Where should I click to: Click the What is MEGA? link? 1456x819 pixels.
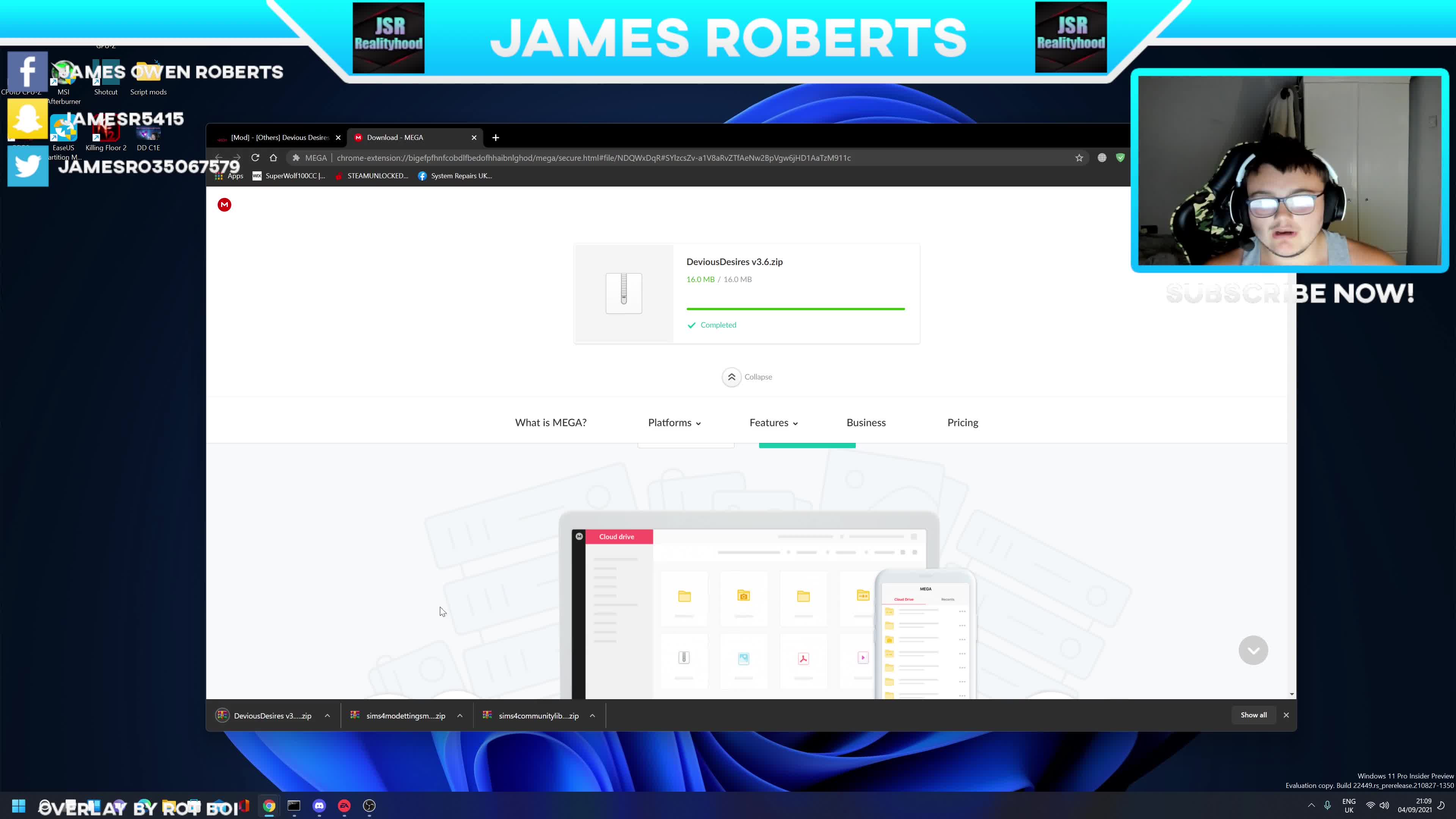[551, 423]
